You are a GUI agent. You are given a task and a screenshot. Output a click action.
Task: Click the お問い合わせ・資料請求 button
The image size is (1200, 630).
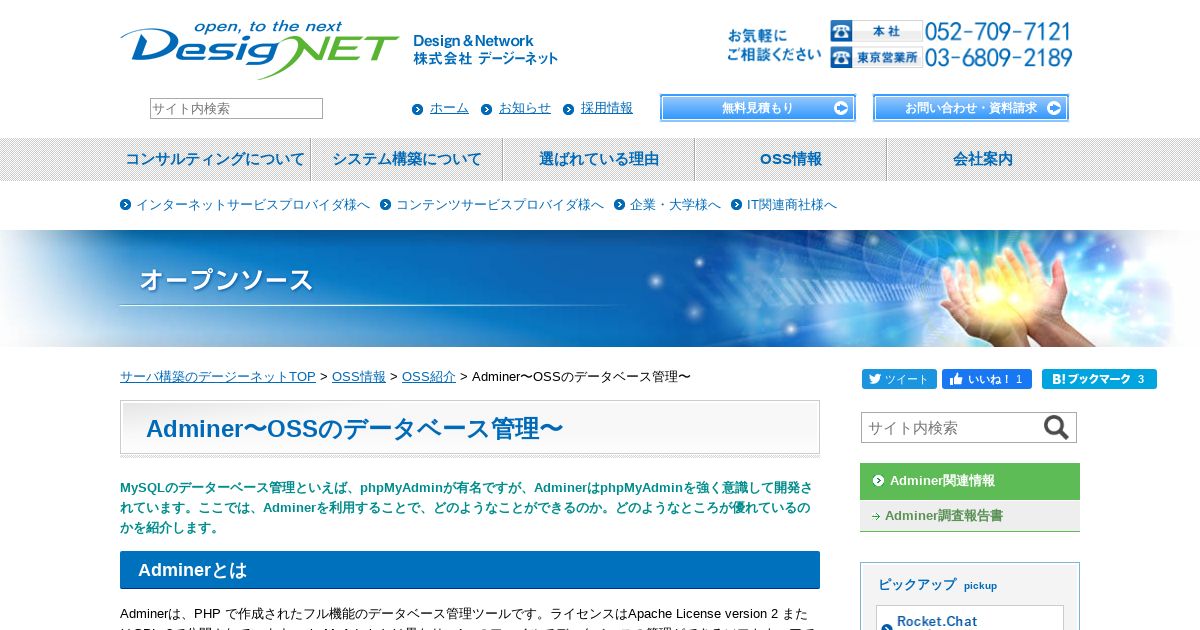pos(971,108)
